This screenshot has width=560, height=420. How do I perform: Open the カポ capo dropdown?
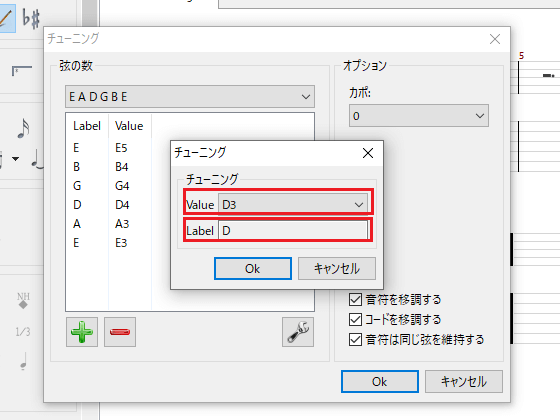click(x=419, y=116)
